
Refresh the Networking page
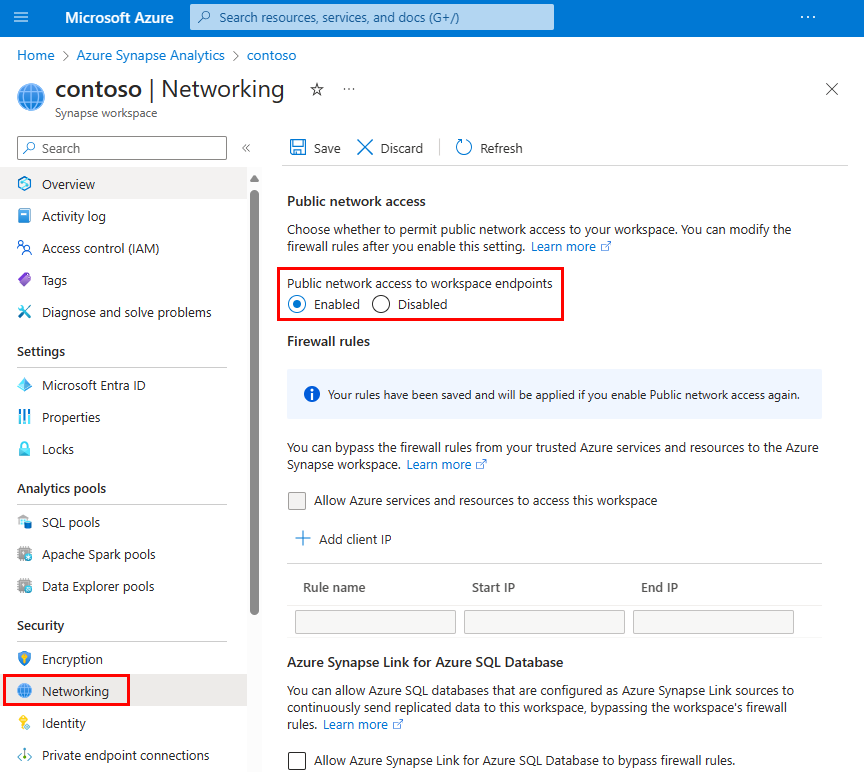(x=488, y=147)
